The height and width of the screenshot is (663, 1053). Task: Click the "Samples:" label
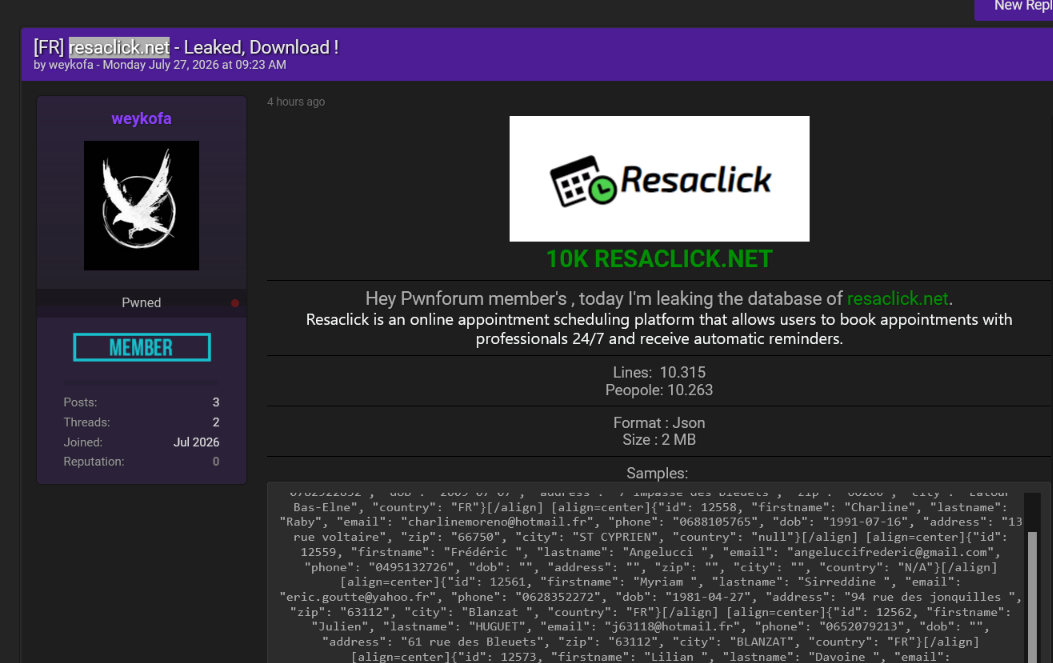click(657, 474)
